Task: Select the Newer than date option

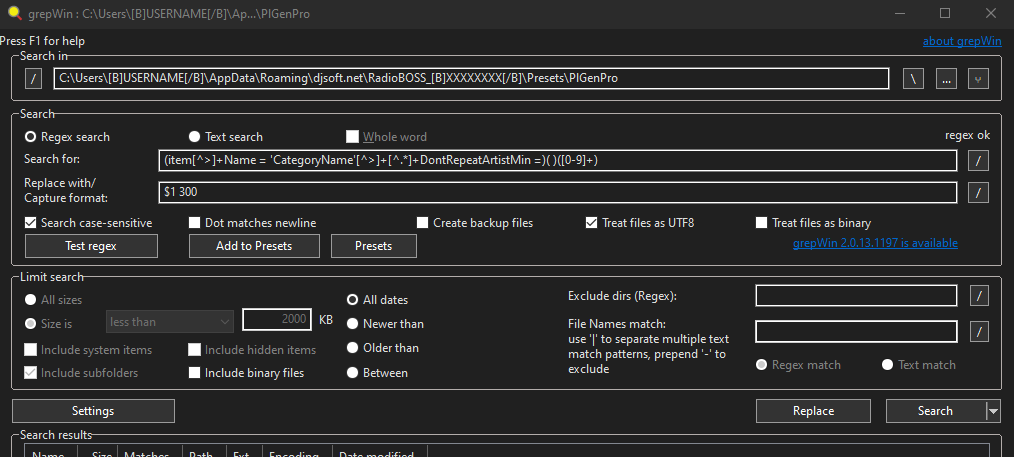Action: 353,324
